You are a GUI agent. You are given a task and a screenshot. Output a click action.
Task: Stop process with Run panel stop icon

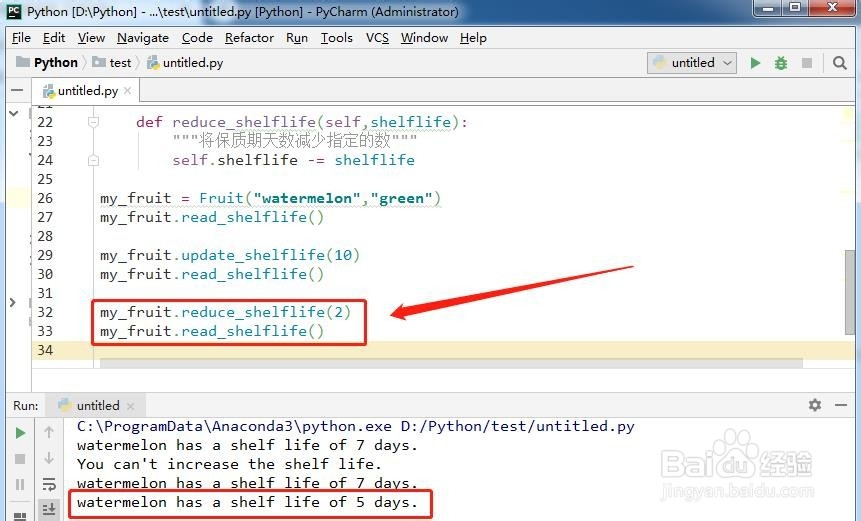coord(20,458)
